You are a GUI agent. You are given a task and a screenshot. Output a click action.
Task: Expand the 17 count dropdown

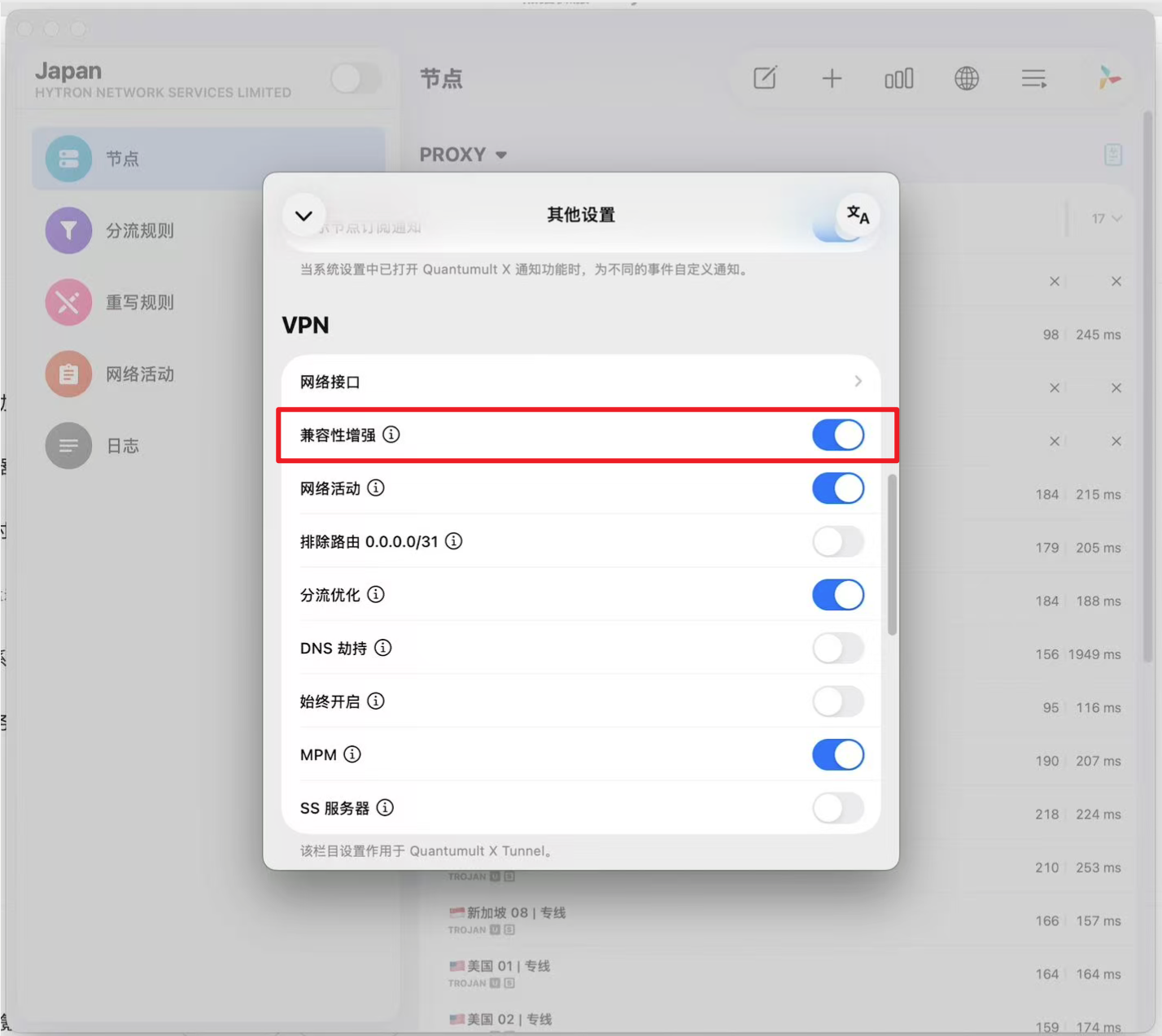click(1107, 218)
